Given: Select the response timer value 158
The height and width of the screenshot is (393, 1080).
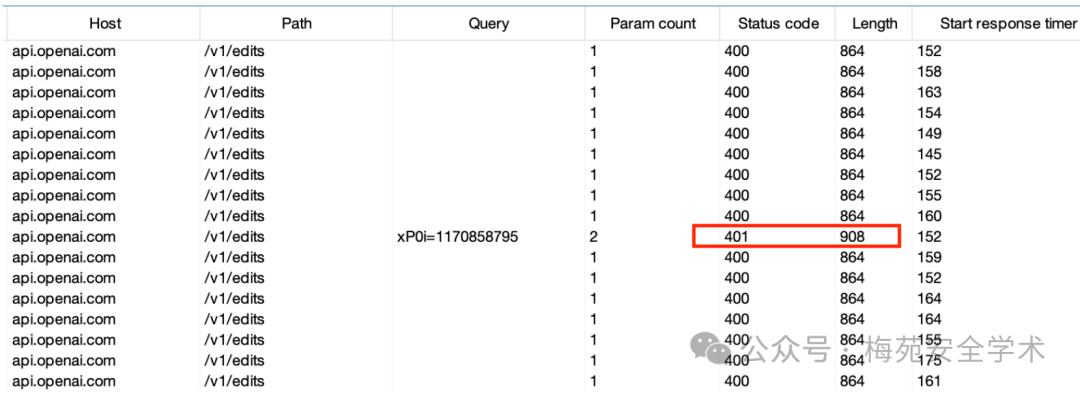Looking at the screenshot, I should pos(928,72).
